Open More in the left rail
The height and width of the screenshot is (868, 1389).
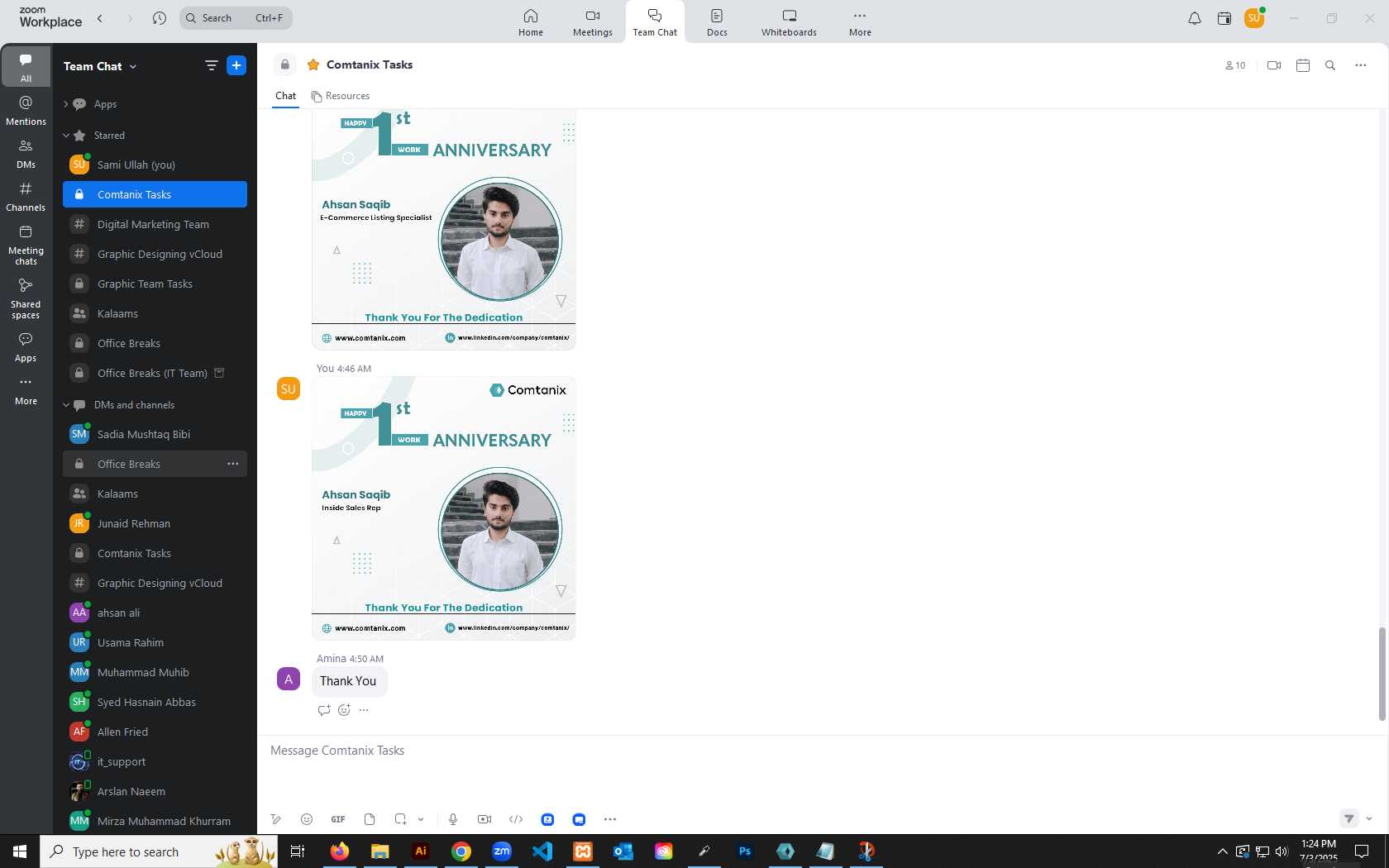coord(26,390)
